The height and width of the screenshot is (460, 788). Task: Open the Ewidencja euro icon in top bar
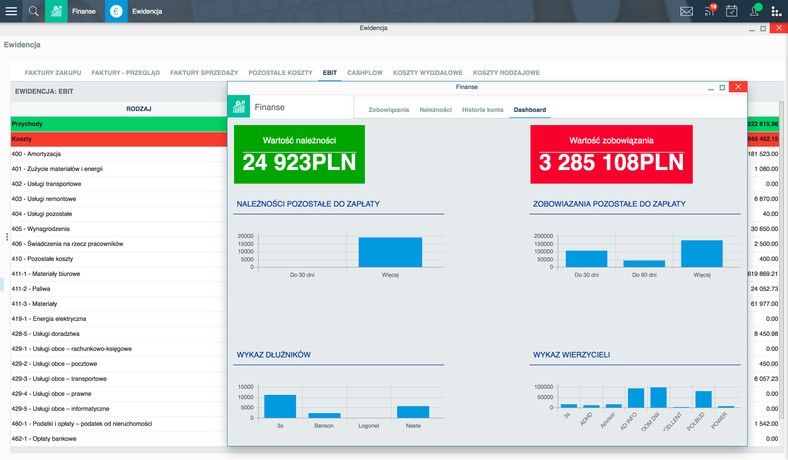tap(116, 11)
